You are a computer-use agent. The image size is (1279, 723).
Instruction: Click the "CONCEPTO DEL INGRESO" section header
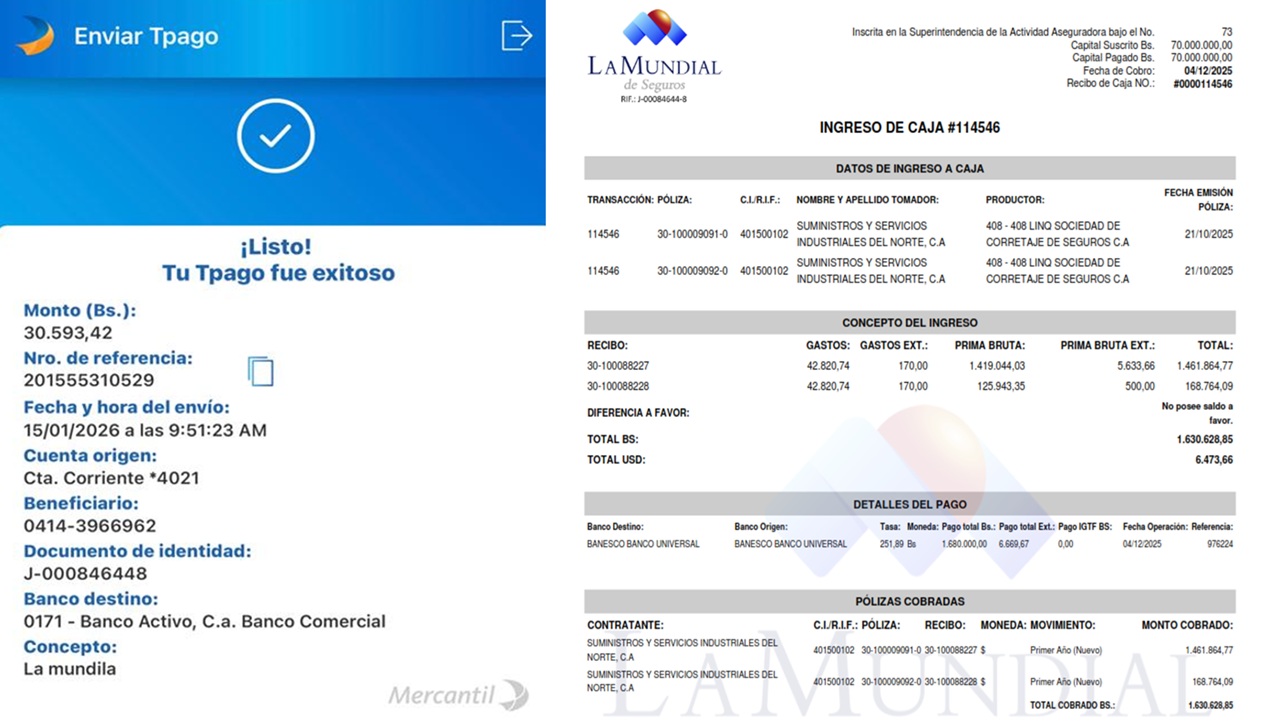click(909, 323)
